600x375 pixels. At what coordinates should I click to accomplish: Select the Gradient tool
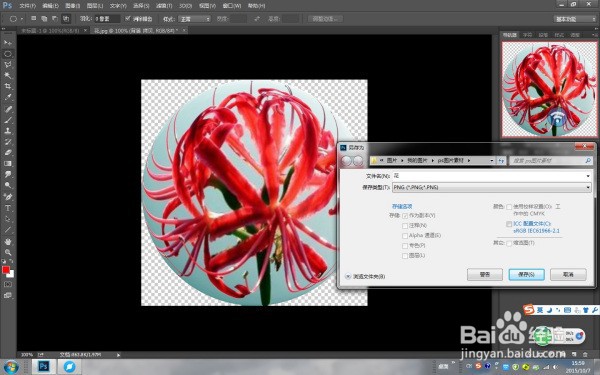click(8, 163)
